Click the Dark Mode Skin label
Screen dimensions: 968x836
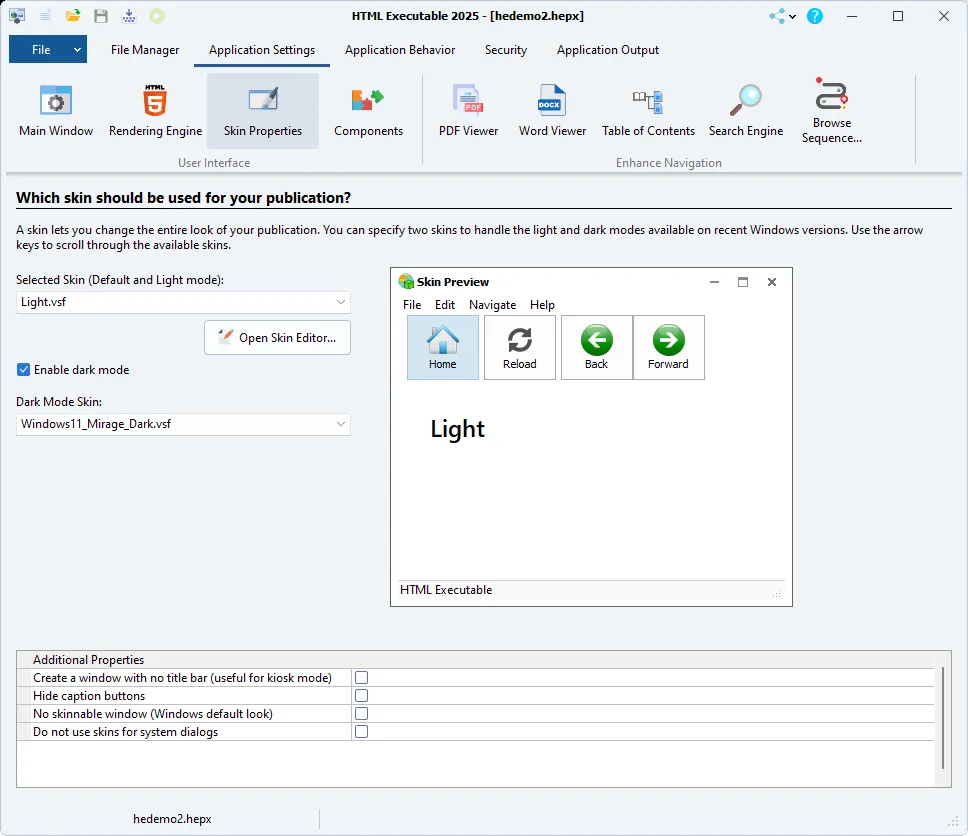click(59, 402)
